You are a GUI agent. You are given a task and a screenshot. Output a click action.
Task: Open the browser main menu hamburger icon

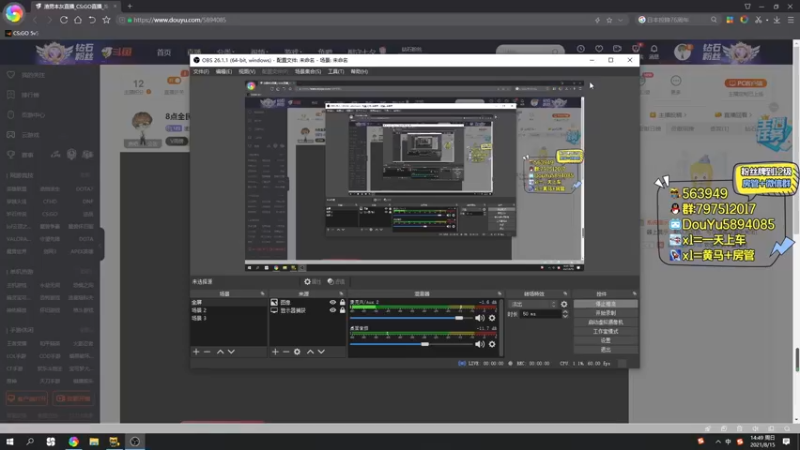790,20
